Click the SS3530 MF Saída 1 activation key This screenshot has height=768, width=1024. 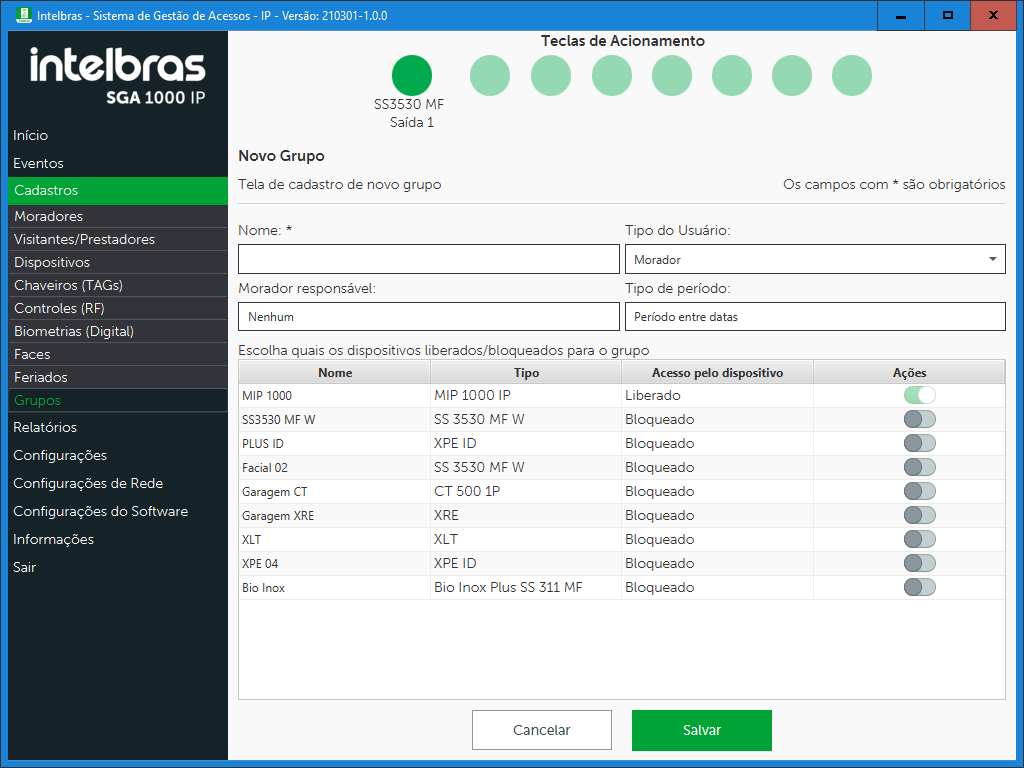pyautogui.click(x=412, y=76)
